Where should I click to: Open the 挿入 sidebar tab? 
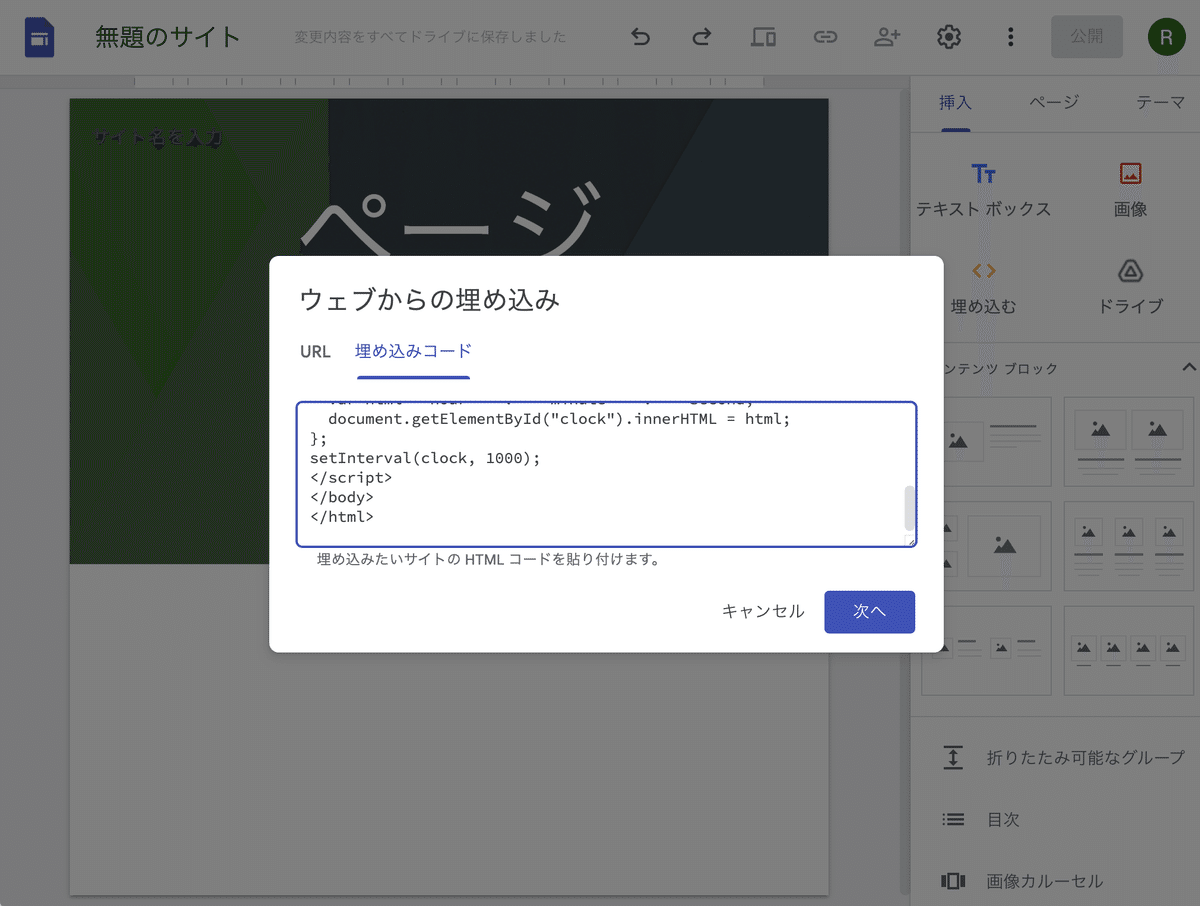(955, 102)
